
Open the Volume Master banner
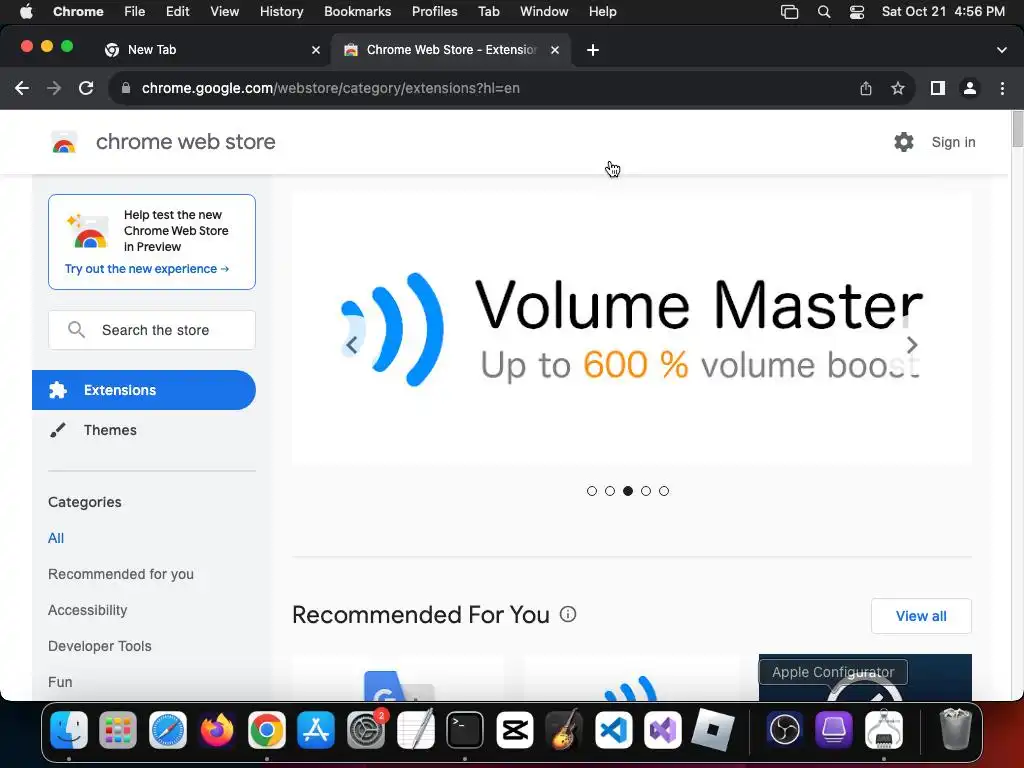632,328
